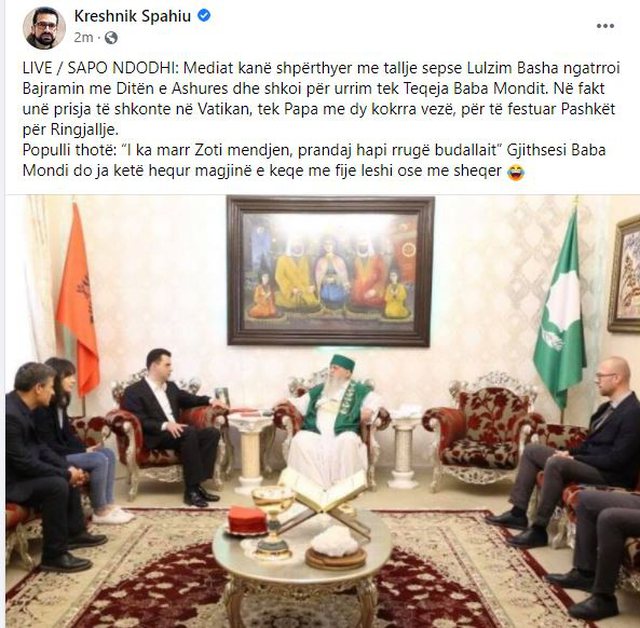Click the orange flag in the photo
This screenshot has height=628, width=640.
(78, 300)
